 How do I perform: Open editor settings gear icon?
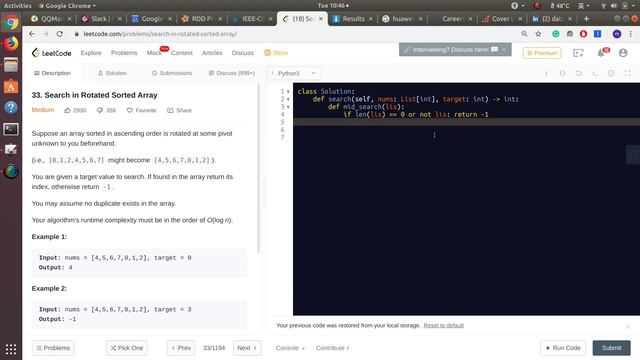click(611, 73)
